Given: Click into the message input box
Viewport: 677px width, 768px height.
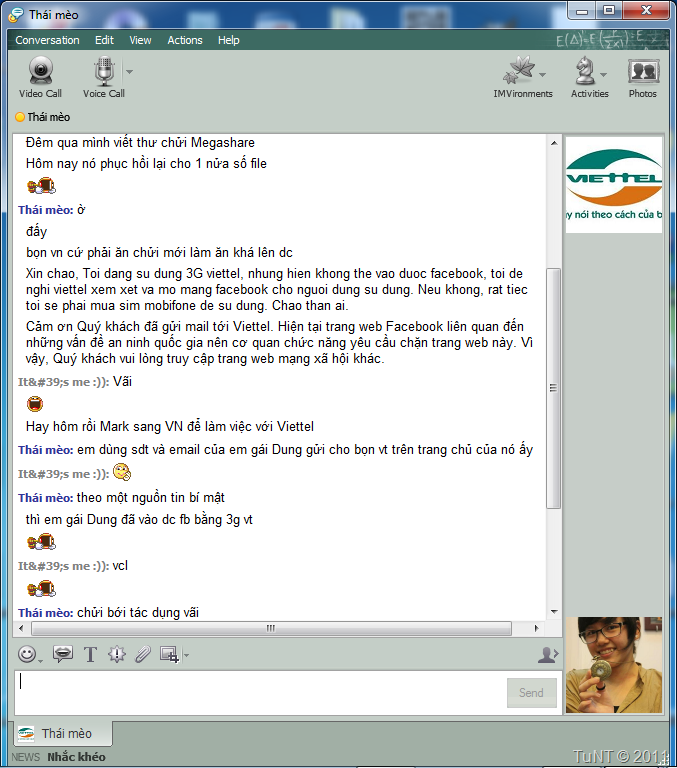Looking at the screenshot, I should [260, 693].
